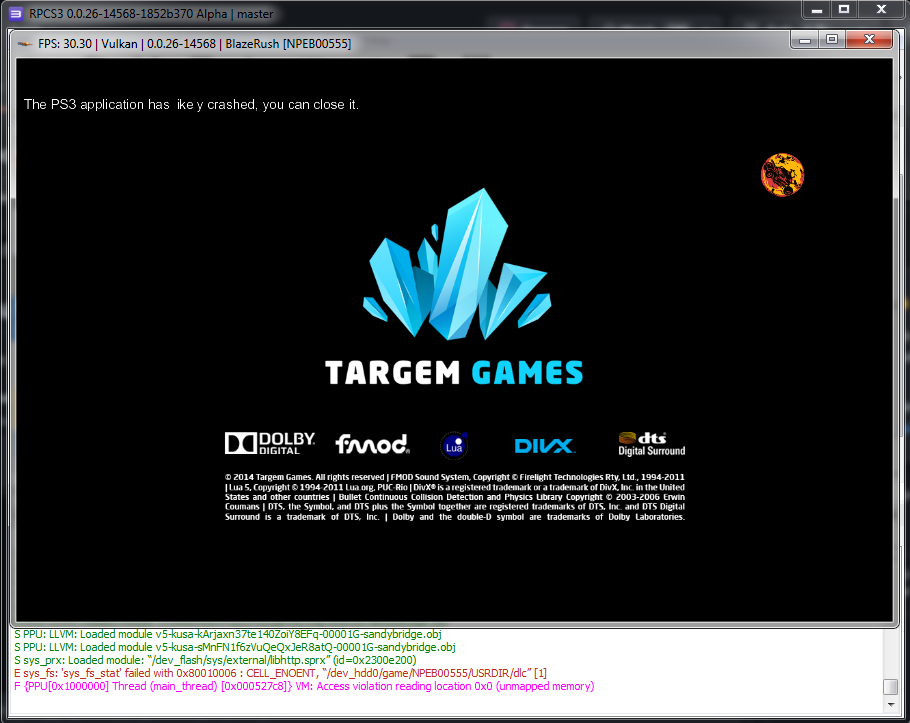The width and height of the screenshot is (910, 723).
Task: Click the red sys_fs_stat CELL_ENOENT error line
Action: (x=280, y=673)
